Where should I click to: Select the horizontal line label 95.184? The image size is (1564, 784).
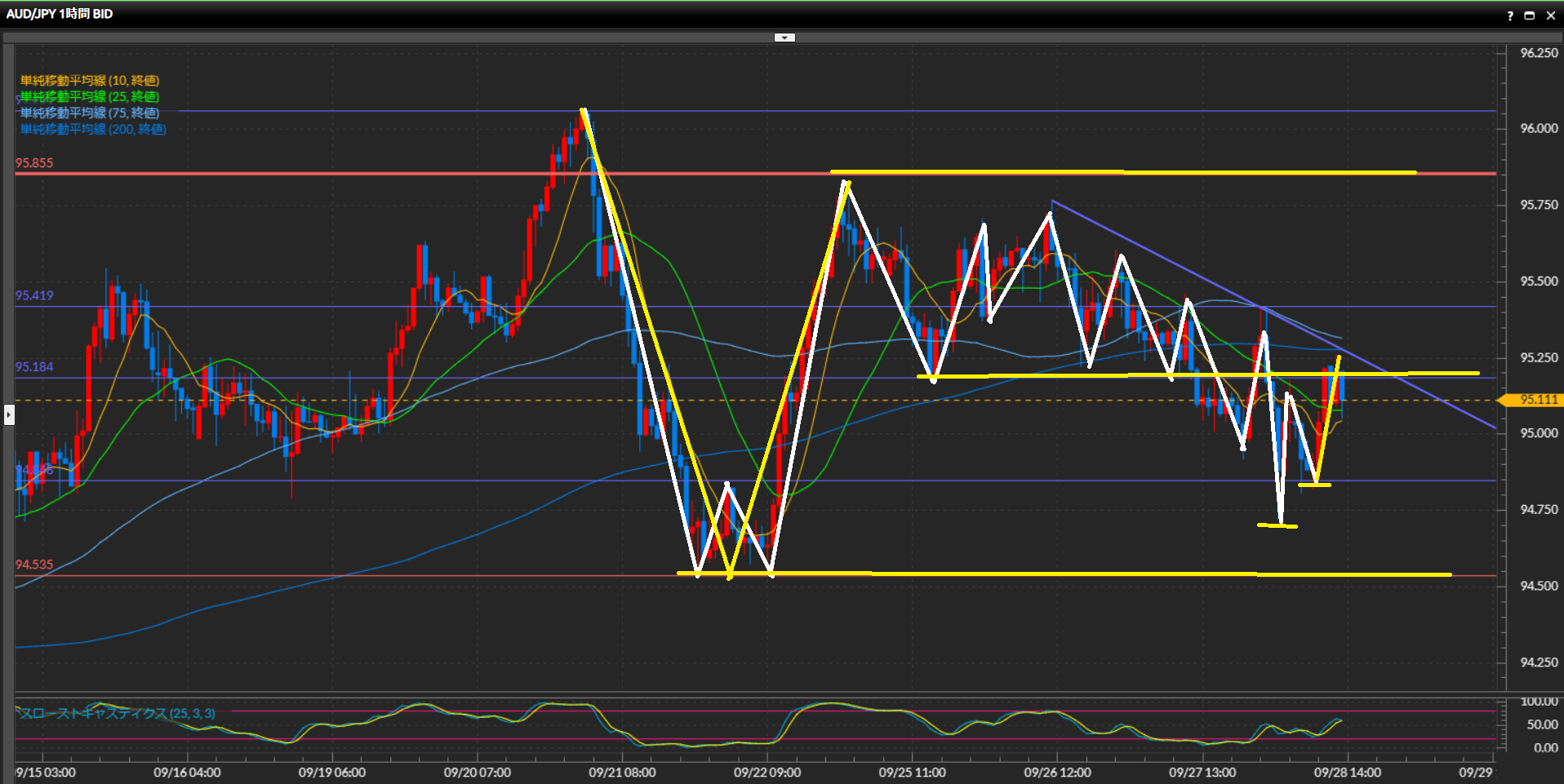(x=34, y=367)
